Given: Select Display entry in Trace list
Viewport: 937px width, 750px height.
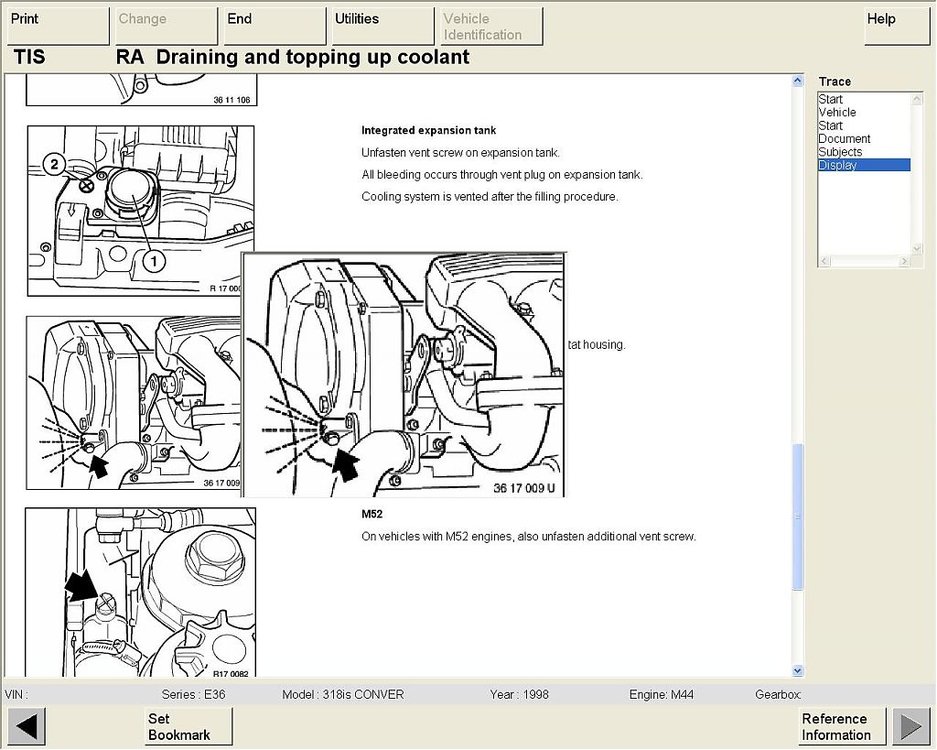Looking at the screenshot, I should (864, 165).
